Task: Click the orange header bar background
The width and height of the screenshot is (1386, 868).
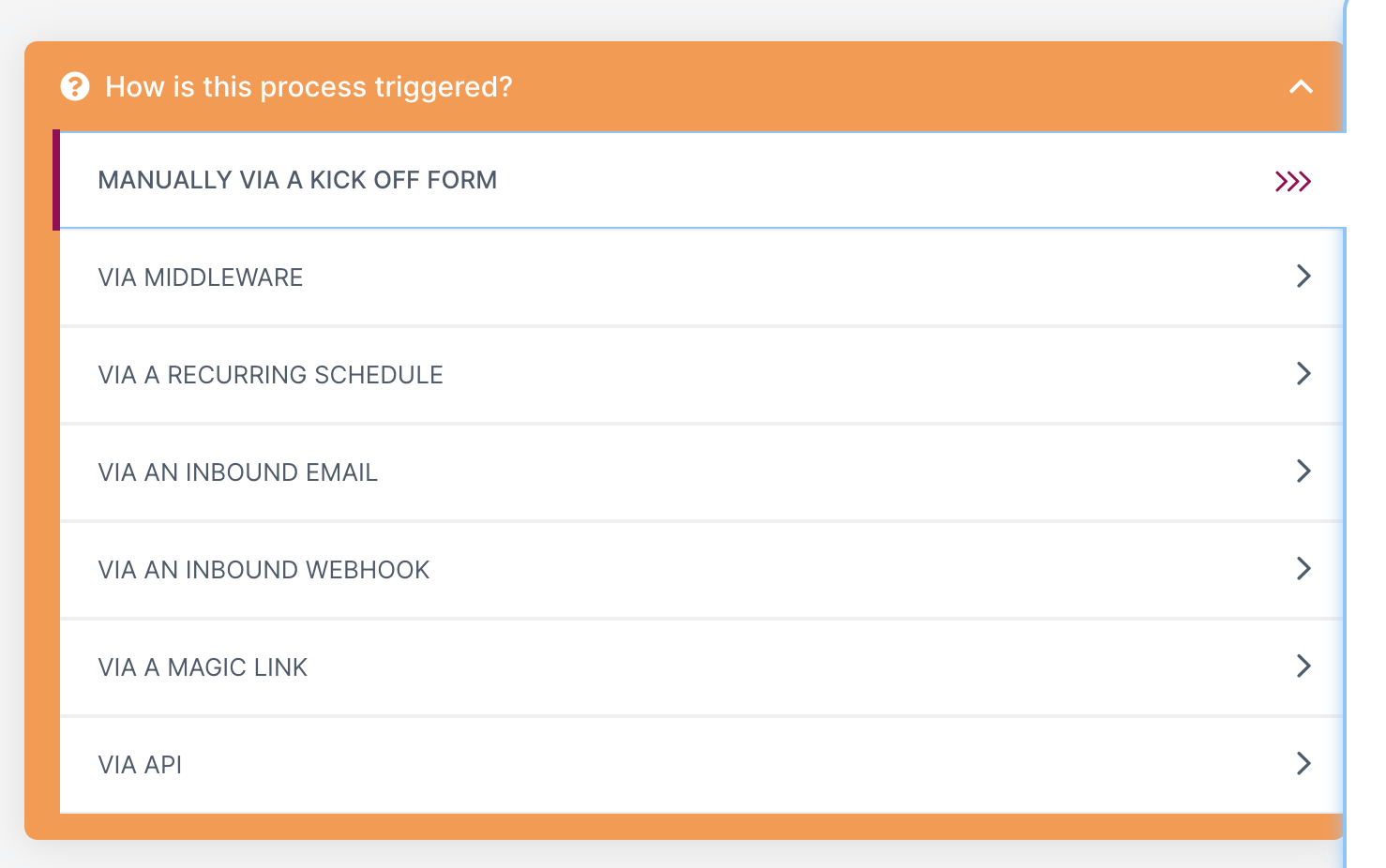Action: point(844,86)
